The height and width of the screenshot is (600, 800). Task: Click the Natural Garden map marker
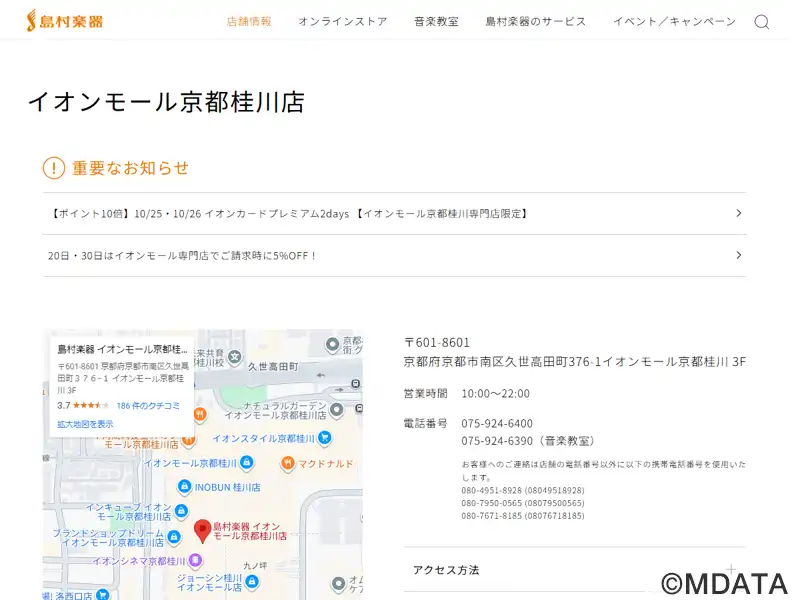coord(337,409)
